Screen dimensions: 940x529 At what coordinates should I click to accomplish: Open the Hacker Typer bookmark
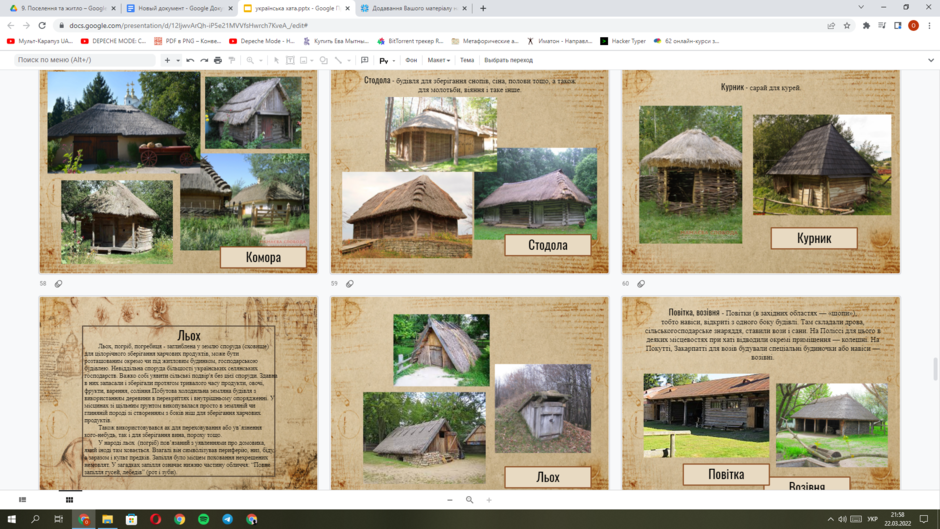point(623,41)
